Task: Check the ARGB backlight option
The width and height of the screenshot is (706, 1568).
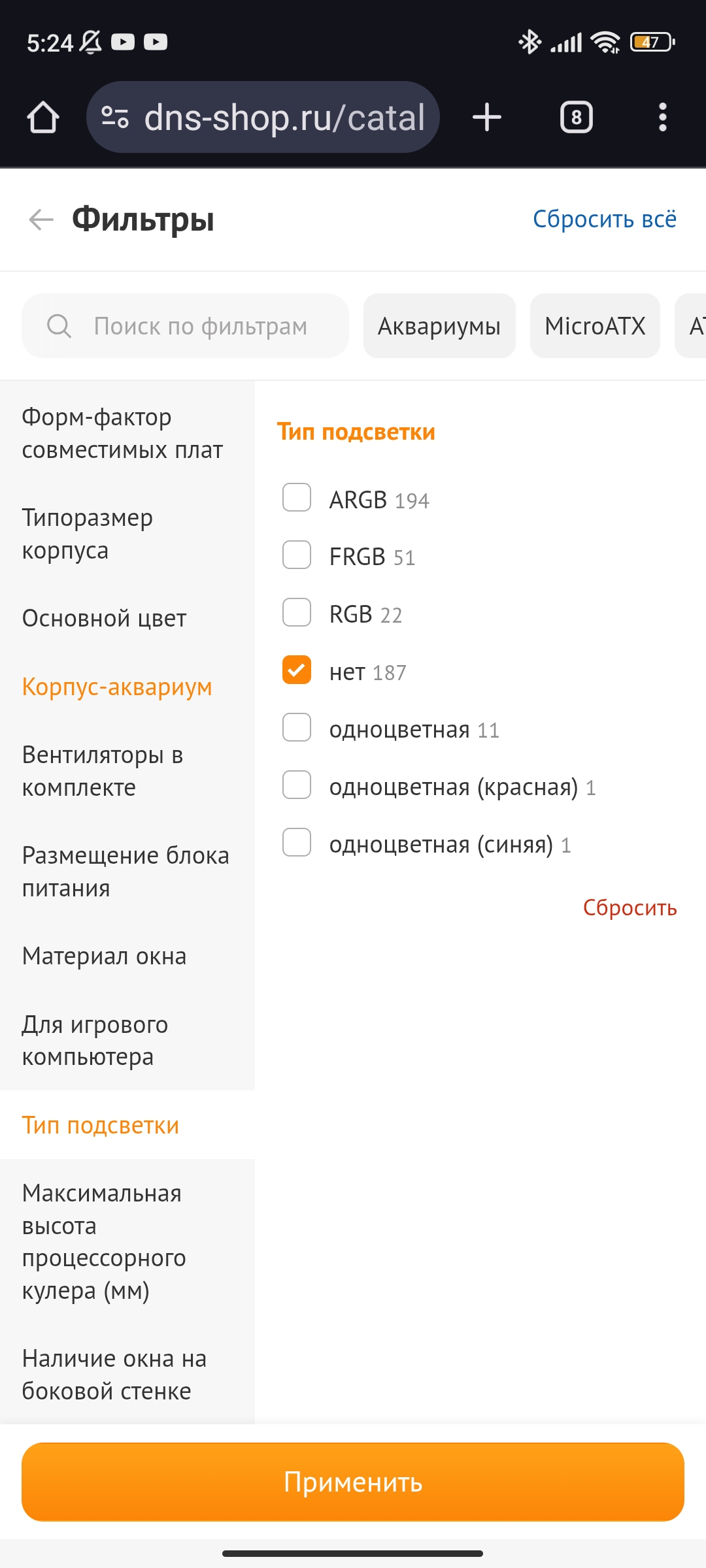Action: 297,498
